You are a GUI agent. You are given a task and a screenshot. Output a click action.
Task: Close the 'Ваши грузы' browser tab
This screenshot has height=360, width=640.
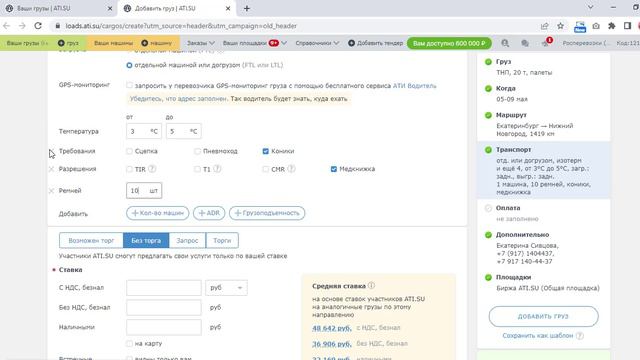(x=110, y=8)
